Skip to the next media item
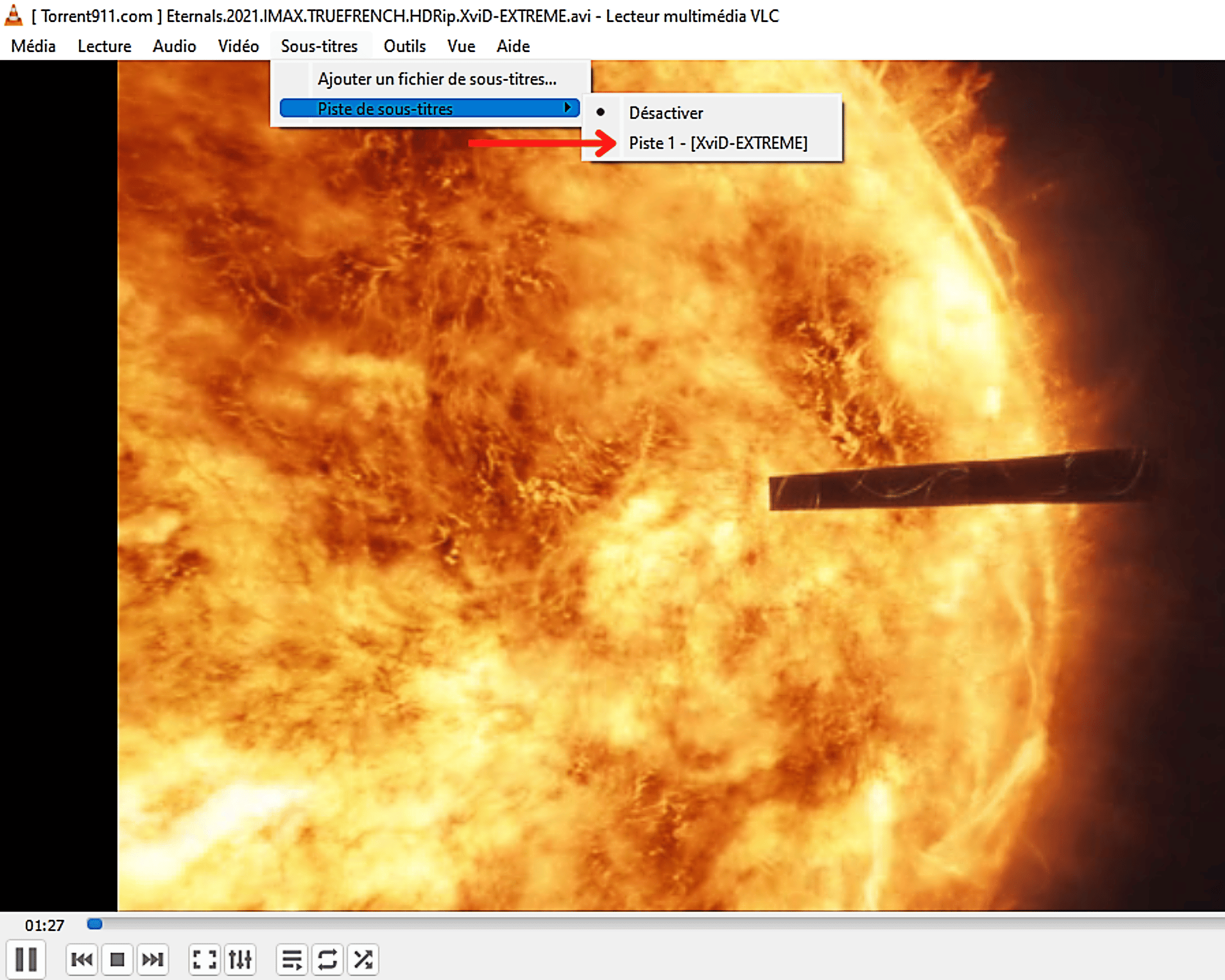 pos(153,959)
